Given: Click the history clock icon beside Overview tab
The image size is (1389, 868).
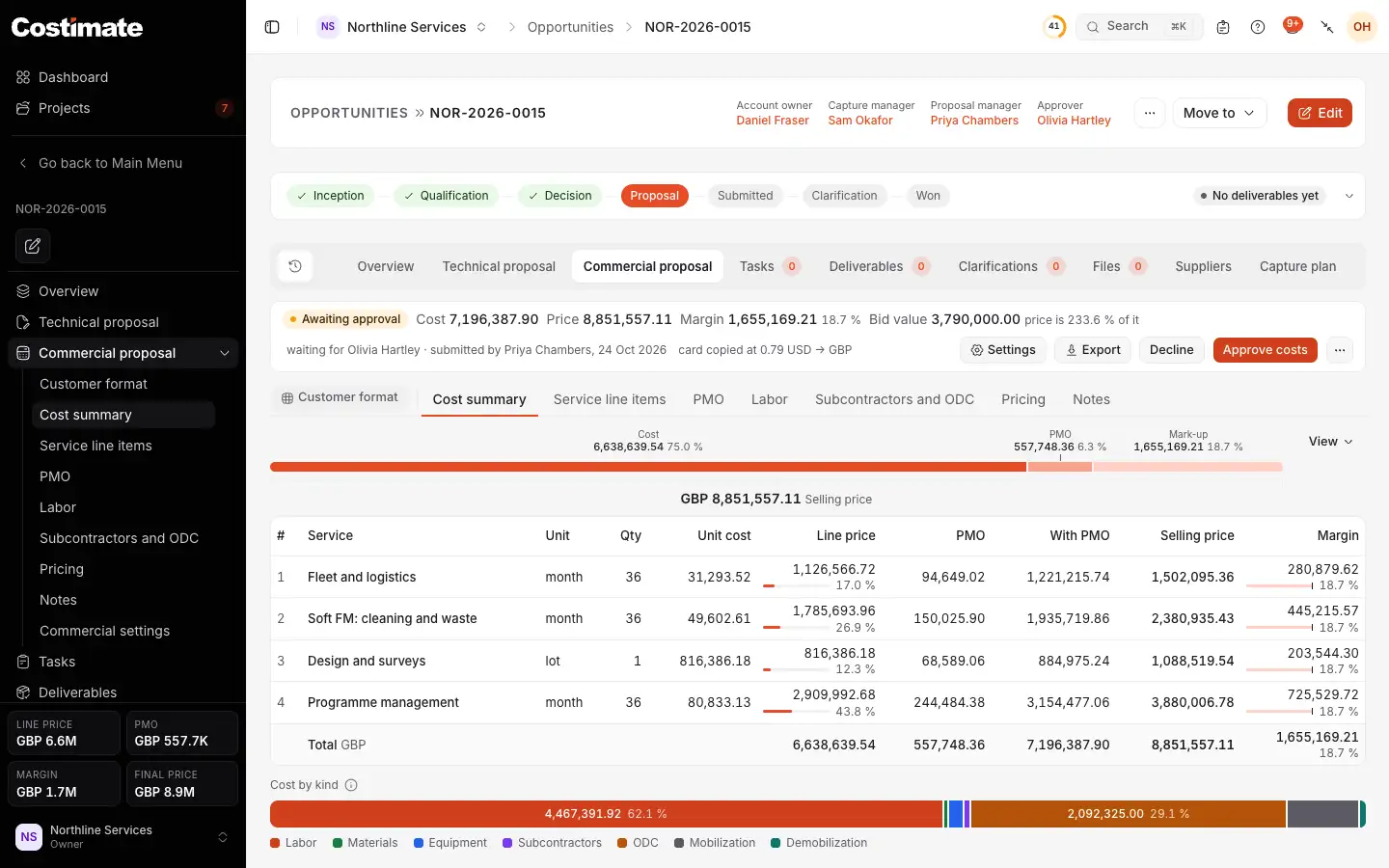Looking at the screenshot, I should pyautogui.click(x=295, y=266).
